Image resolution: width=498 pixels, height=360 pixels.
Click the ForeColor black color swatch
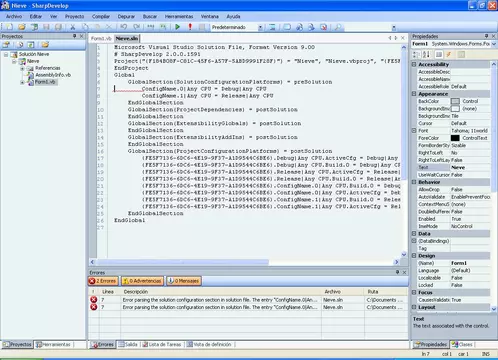tap(455, 138)
